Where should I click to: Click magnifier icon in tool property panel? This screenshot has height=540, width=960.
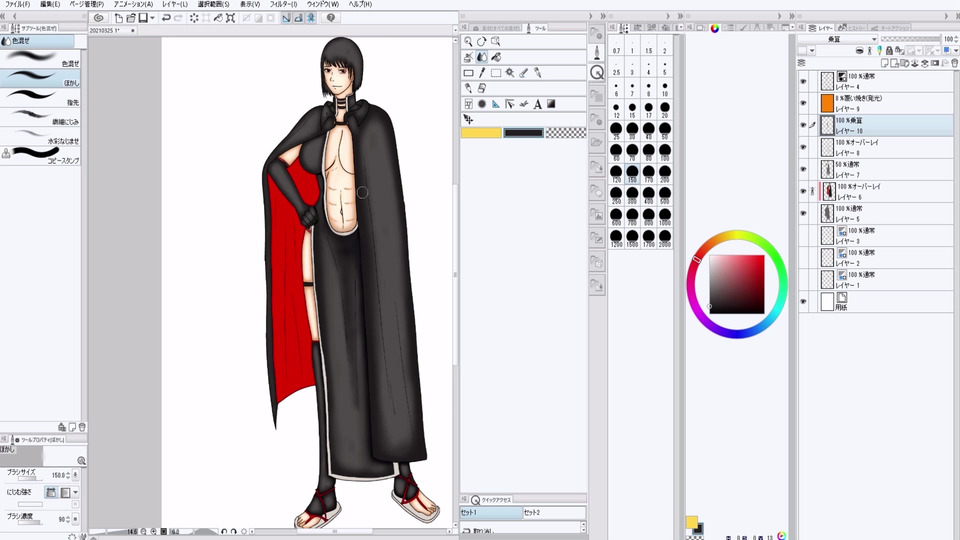pyautogui.click(x=81, y=460)
